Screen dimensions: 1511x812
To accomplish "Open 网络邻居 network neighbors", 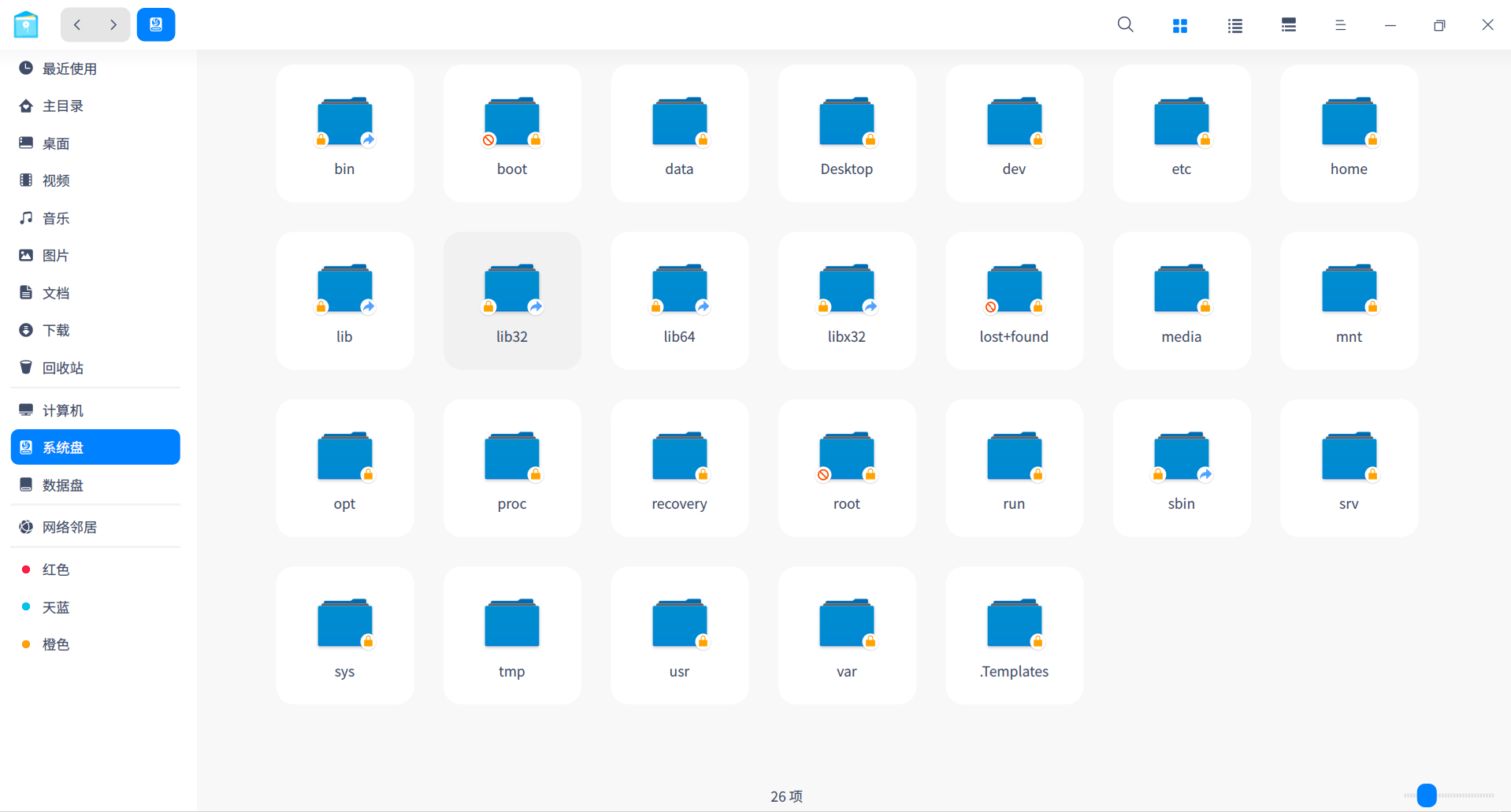I will point(69,527).
